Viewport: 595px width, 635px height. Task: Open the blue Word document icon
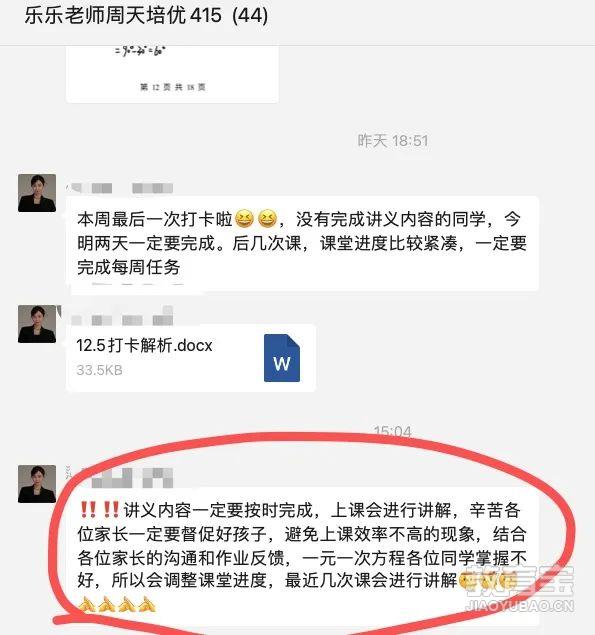[282, 358]
